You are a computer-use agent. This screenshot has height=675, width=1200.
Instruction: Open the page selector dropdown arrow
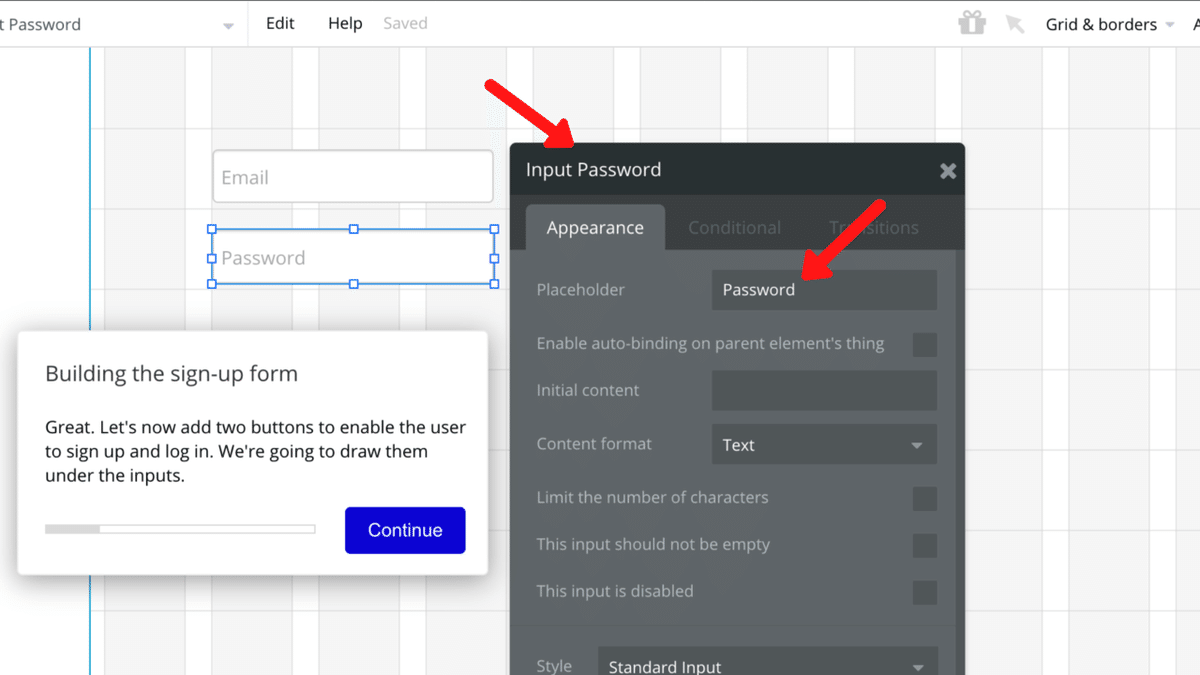coord(229,26)
